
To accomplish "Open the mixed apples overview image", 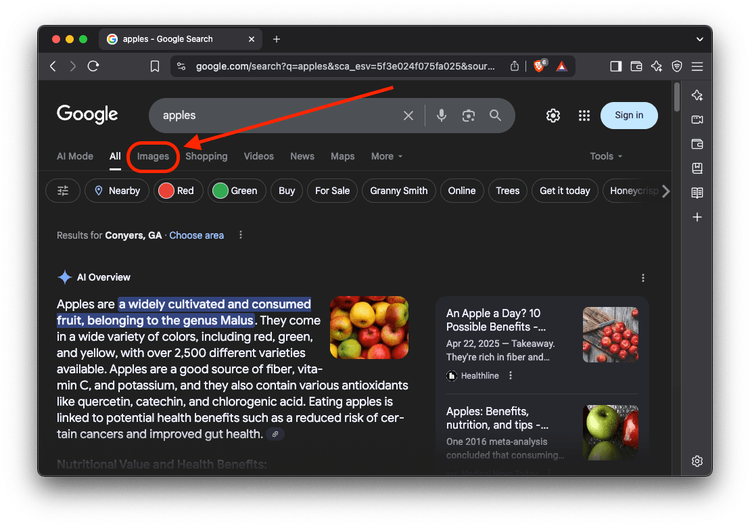I will pos(369,328).
